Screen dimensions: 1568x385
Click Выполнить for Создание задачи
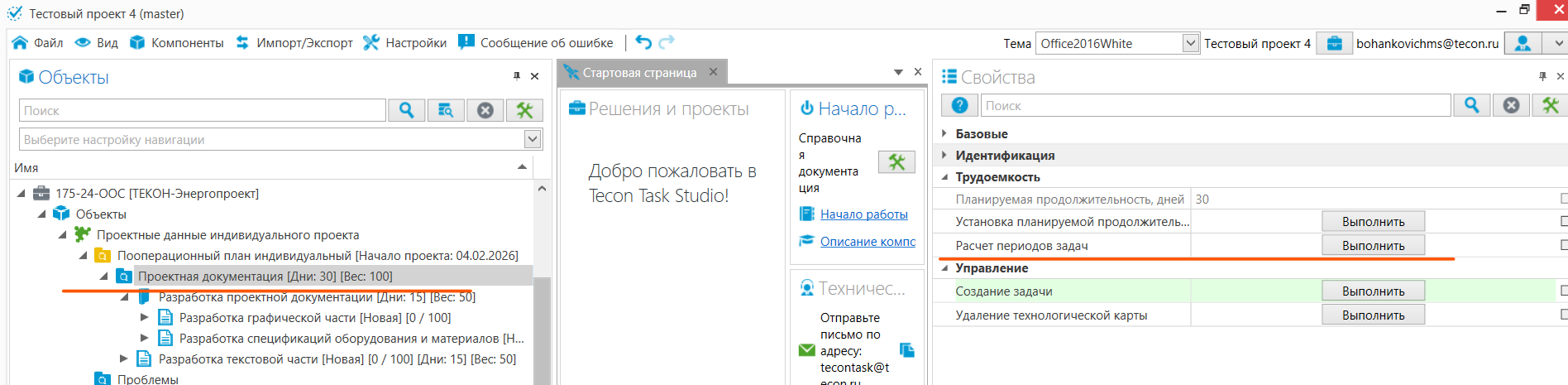click(1373, 291)
